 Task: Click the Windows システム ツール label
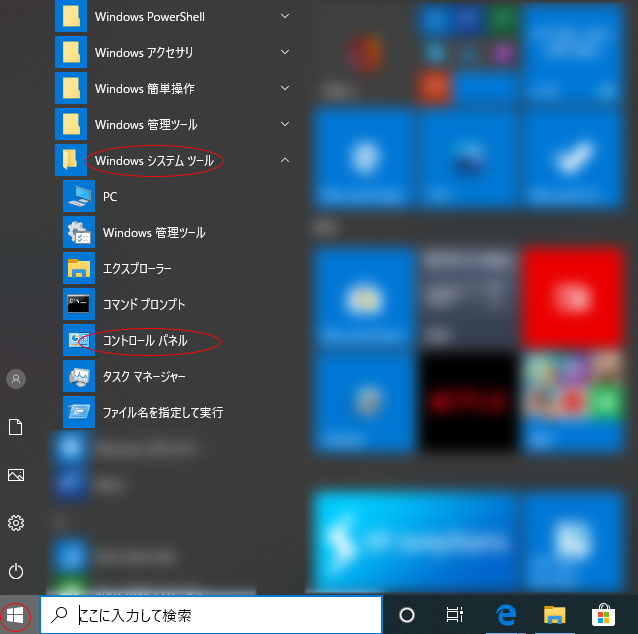pos(154,161)
